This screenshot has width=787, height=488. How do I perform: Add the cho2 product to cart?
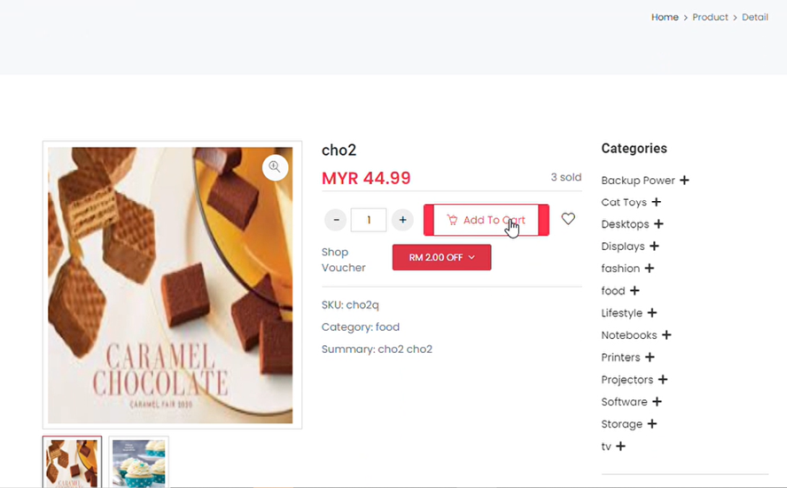[x=486, y=220]
